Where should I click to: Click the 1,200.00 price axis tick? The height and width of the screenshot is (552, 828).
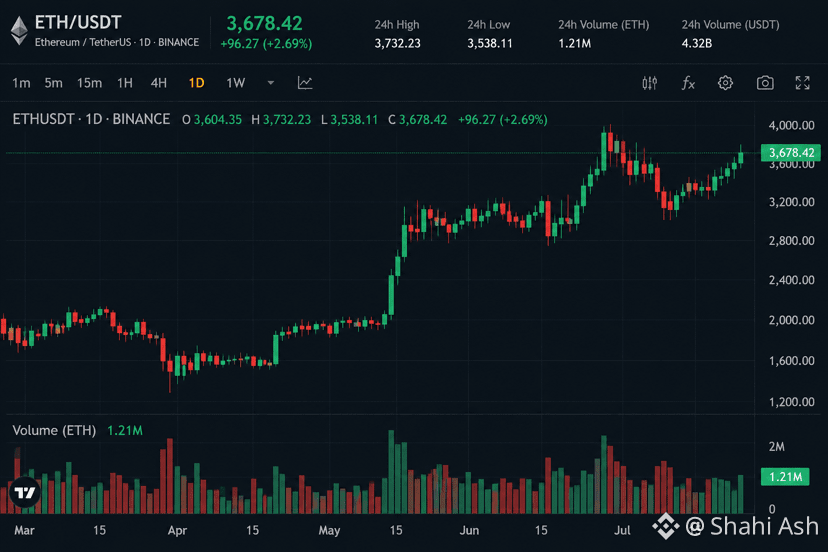tap(792, 402)
